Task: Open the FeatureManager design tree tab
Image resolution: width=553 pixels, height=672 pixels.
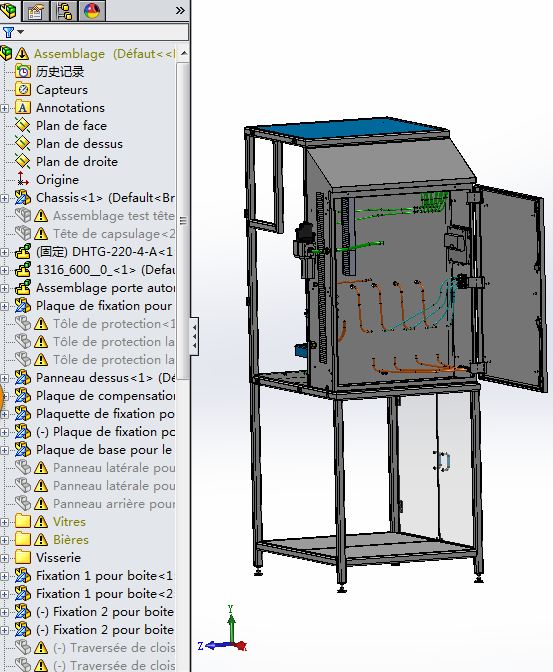Action: coord(9,9)
